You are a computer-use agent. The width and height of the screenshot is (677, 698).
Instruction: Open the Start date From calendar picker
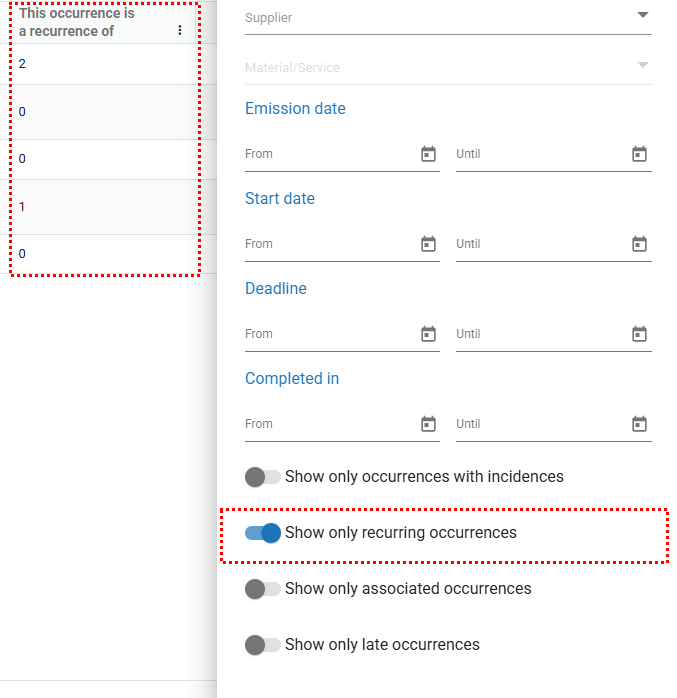[x=428, y=244]
